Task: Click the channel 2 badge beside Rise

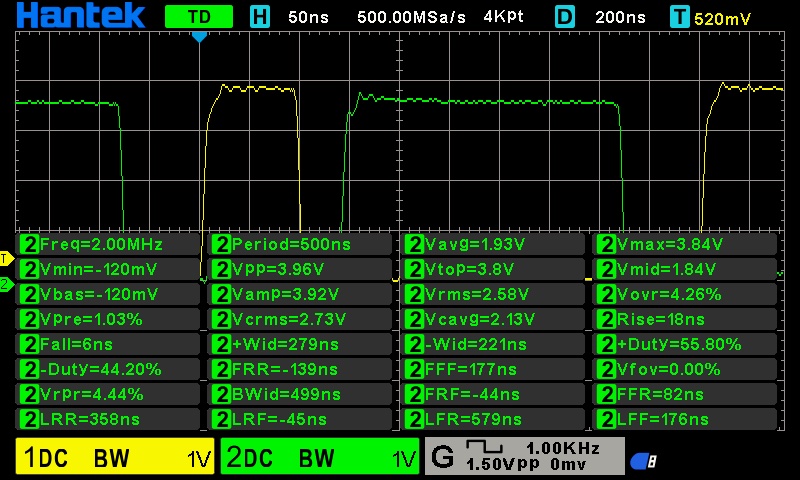Action: 606,319
